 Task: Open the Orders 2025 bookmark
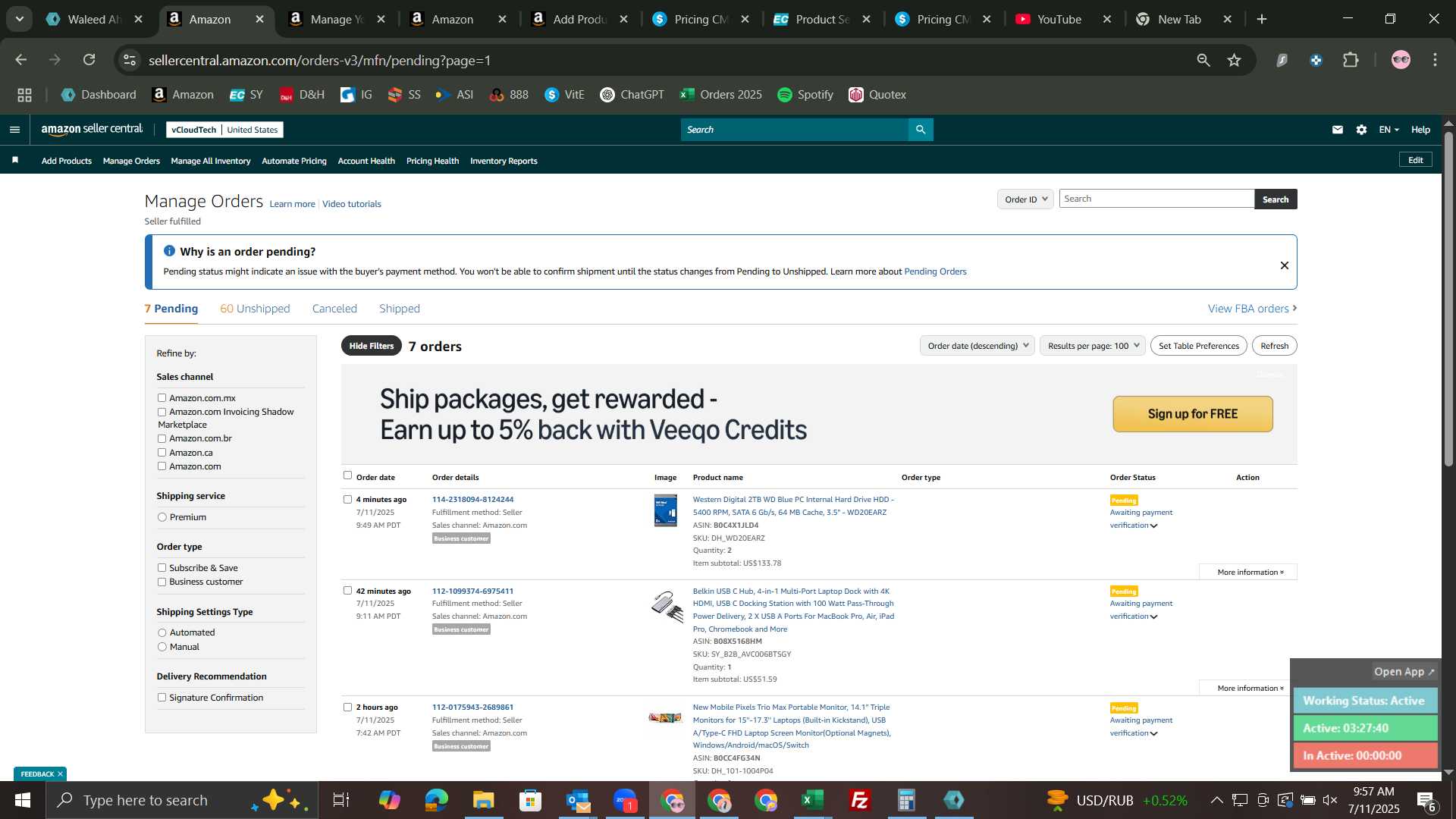[721, 95]
